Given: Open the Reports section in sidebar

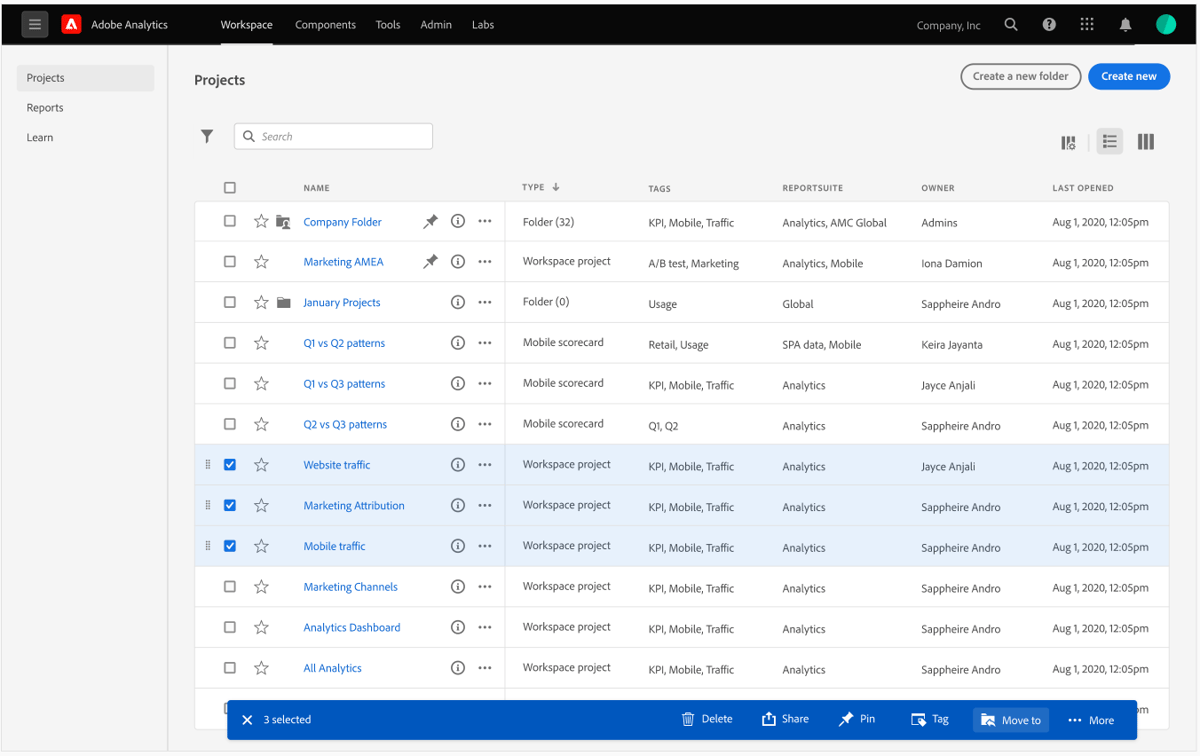Looking at the screenshot, I should (44, 107).
